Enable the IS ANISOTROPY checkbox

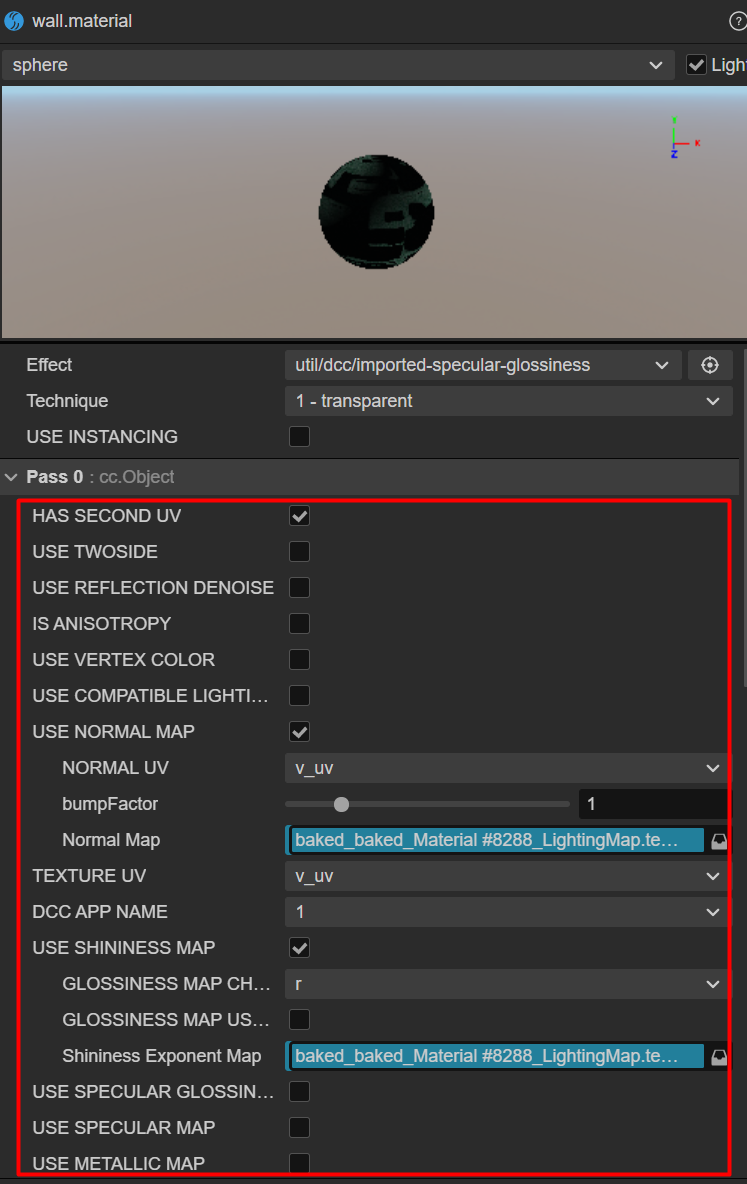click(299, 624)
